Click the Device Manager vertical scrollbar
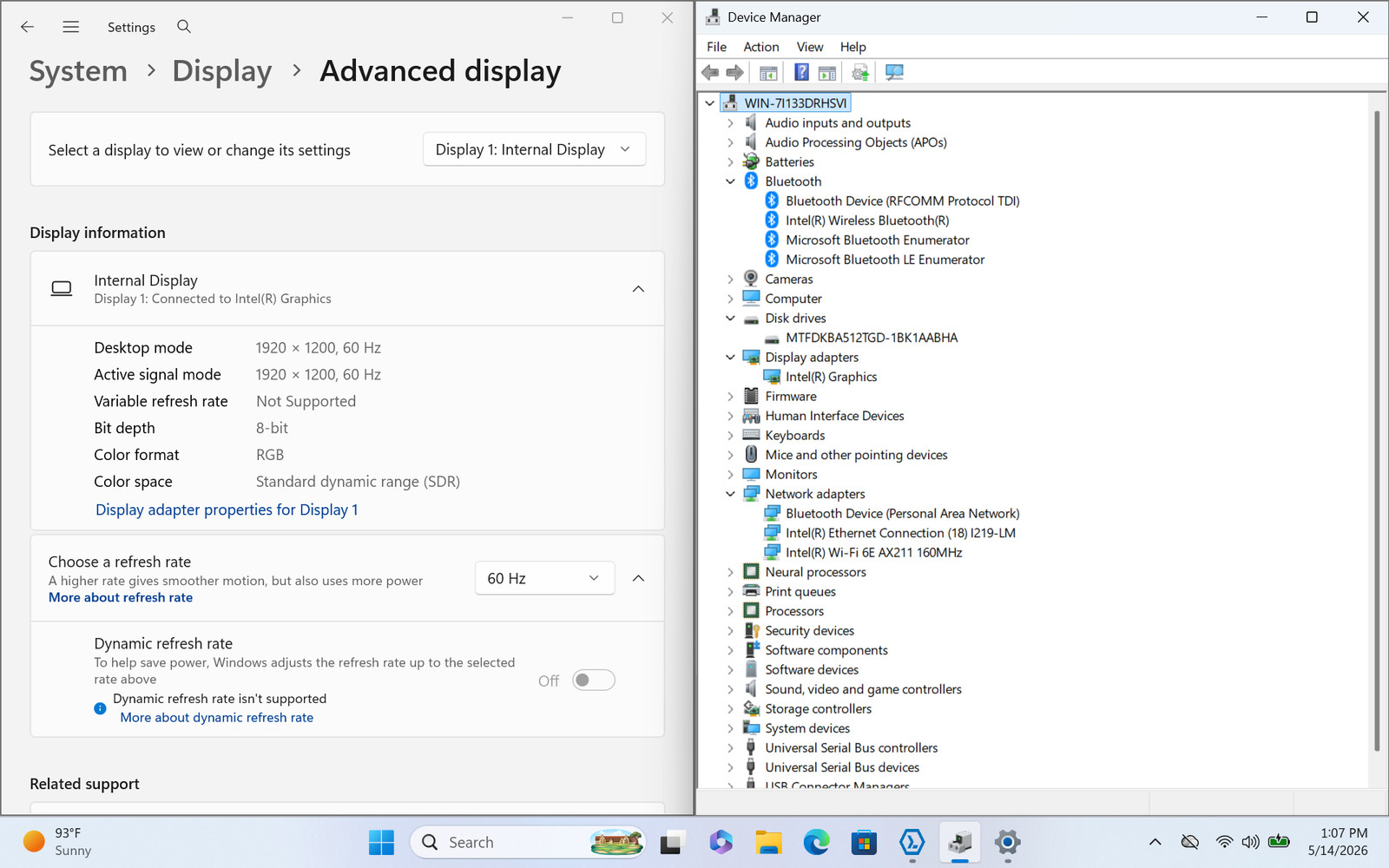 coord(1377,431)
